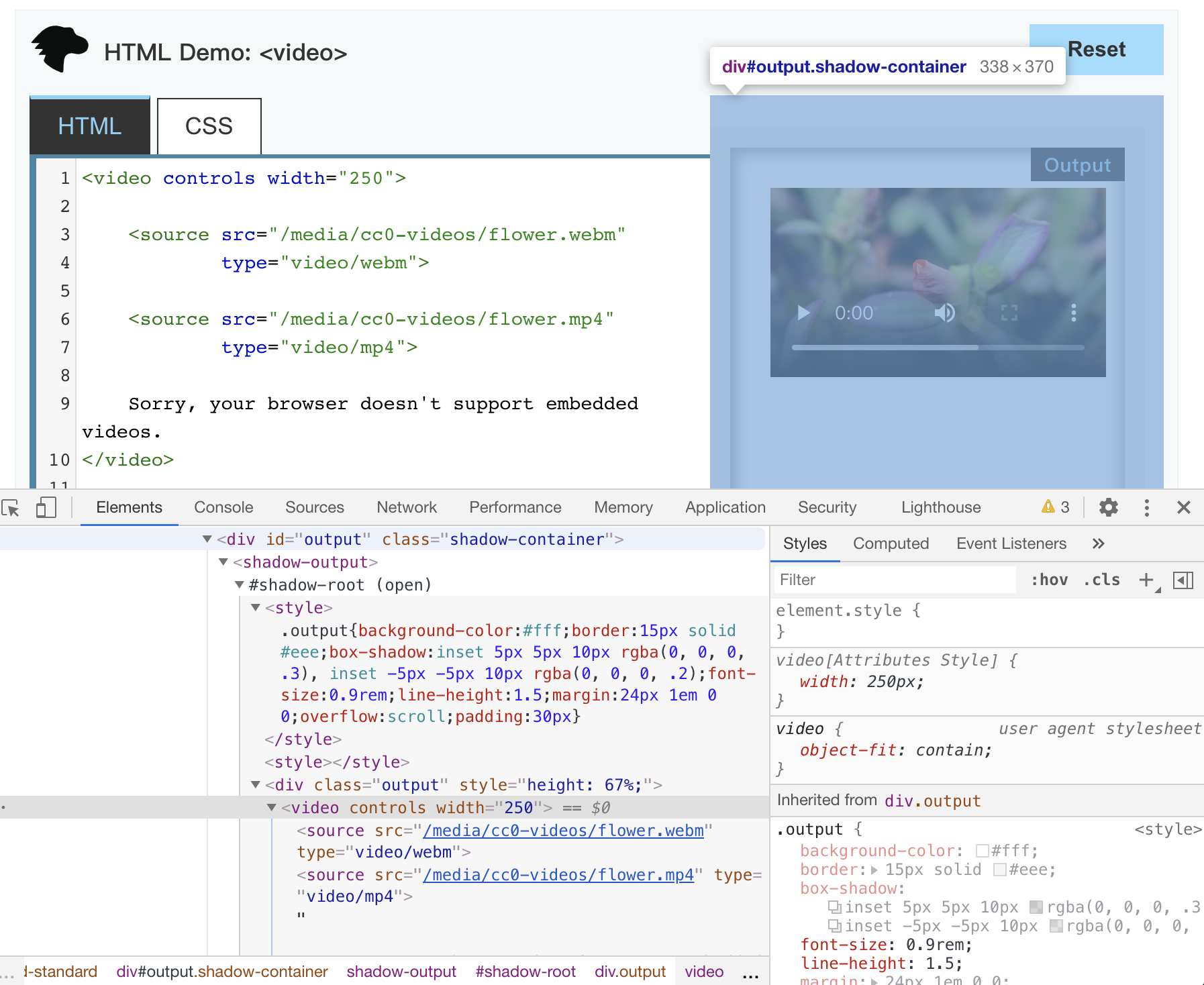Click the #fff background-color swatch
1204x985 pixels.
983,851
